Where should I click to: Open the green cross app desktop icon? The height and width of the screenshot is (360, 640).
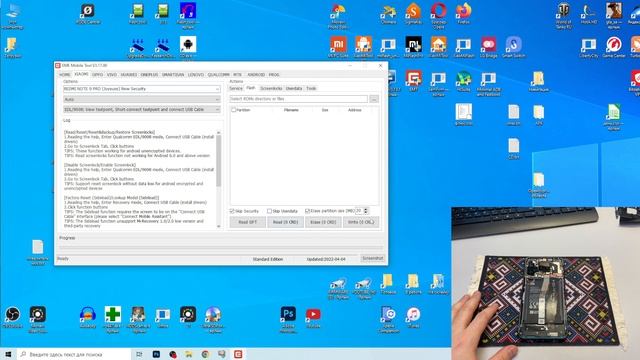pyautogui.click(x=113, y=319)
